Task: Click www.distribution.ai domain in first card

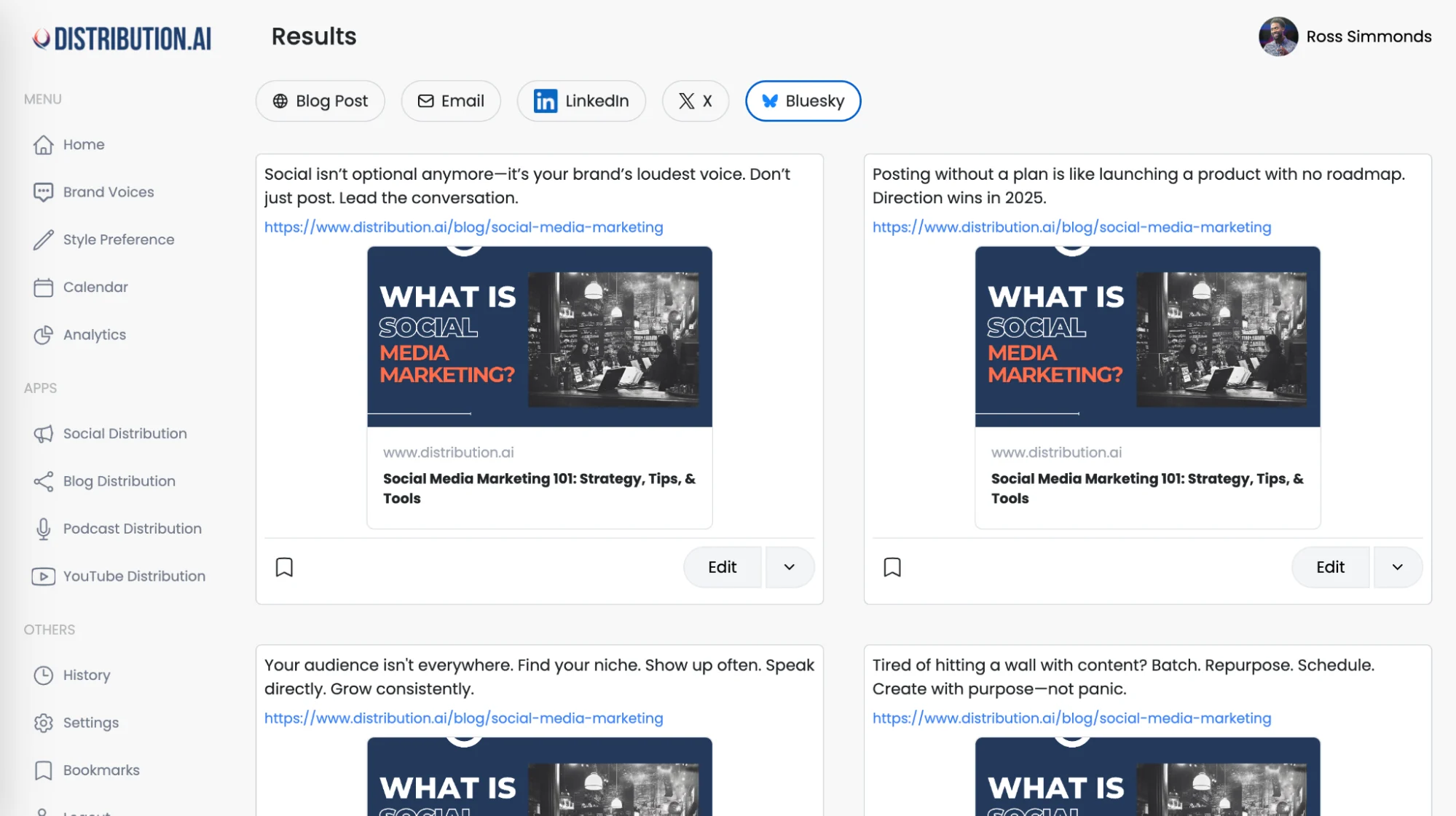Action: (x=449, y=453)
